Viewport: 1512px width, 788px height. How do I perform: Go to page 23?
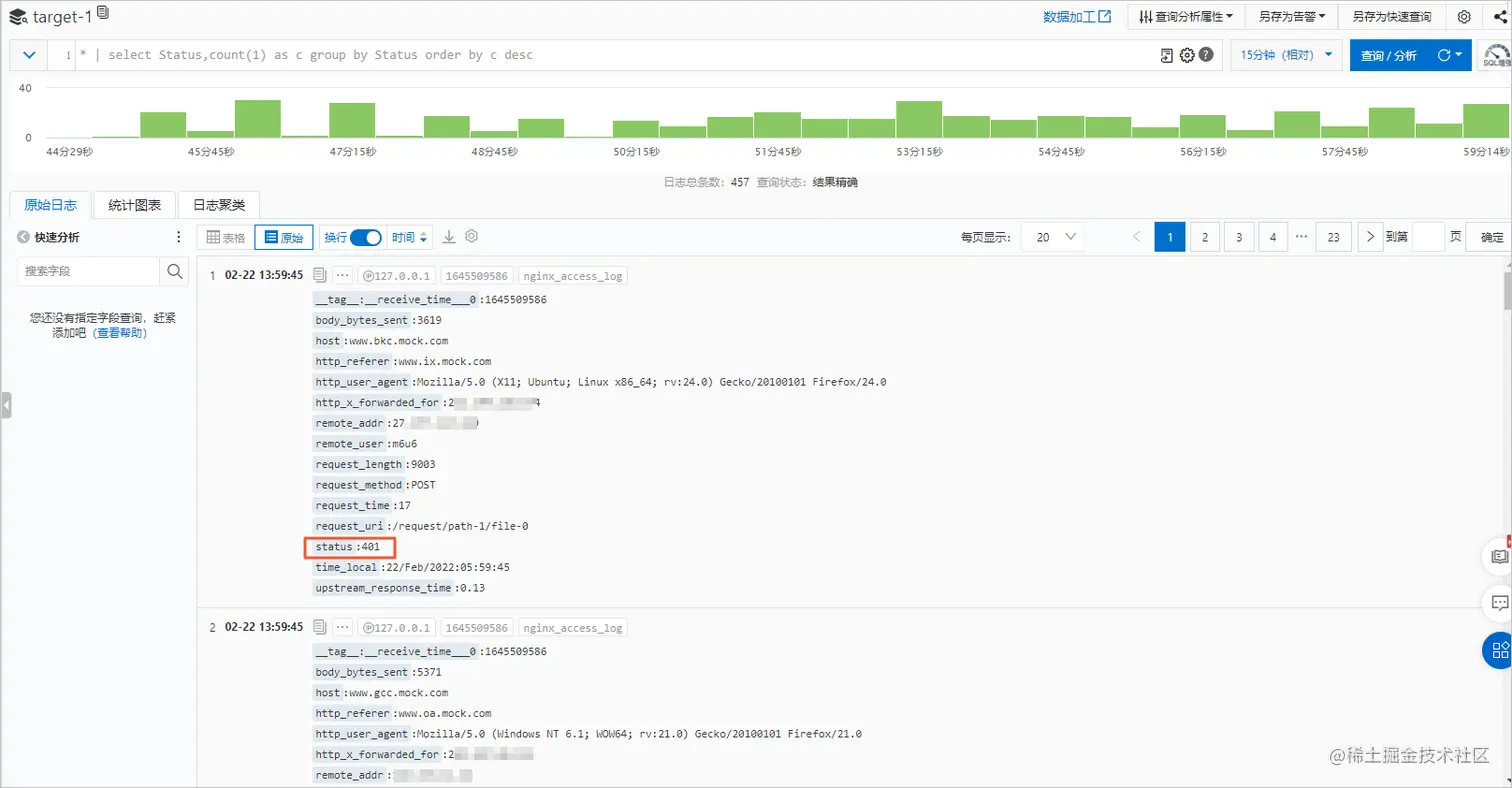pos(1333,237)
